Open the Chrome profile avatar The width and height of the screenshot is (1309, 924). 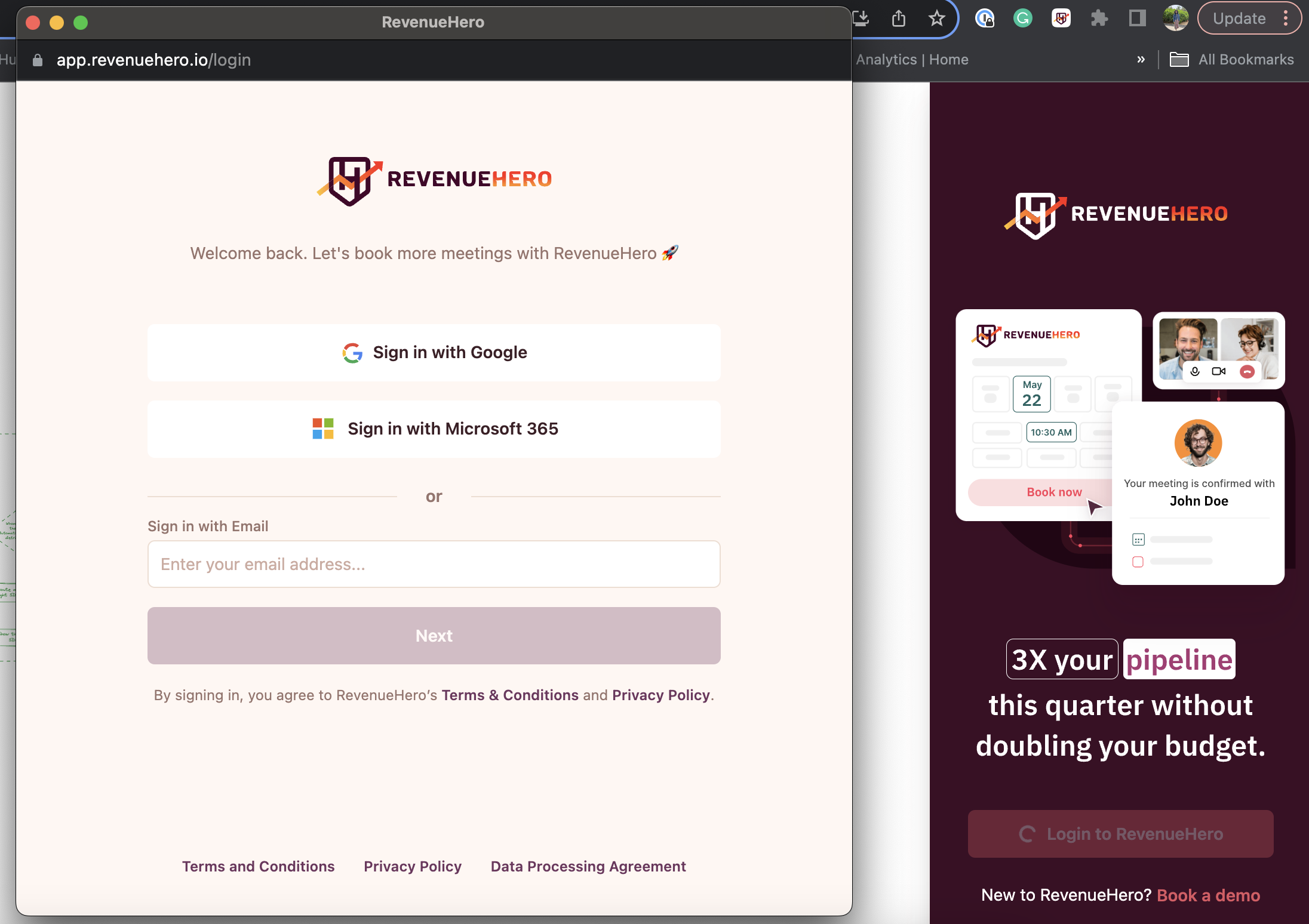[x=1176, y=19]
